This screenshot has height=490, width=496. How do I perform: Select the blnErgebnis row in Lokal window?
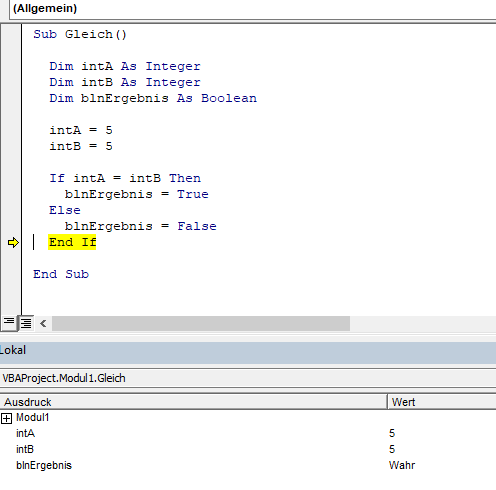pos(248,465)
